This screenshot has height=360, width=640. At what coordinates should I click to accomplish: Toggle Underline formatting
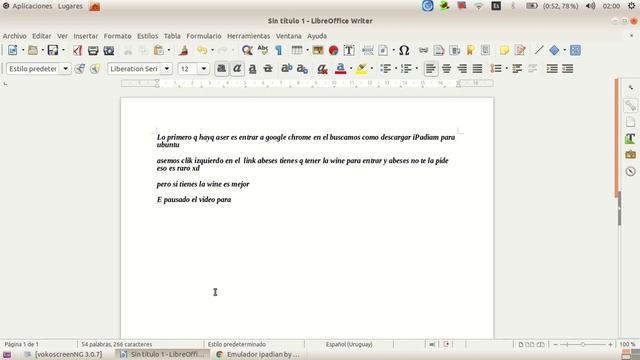click(x=253, y=69)
